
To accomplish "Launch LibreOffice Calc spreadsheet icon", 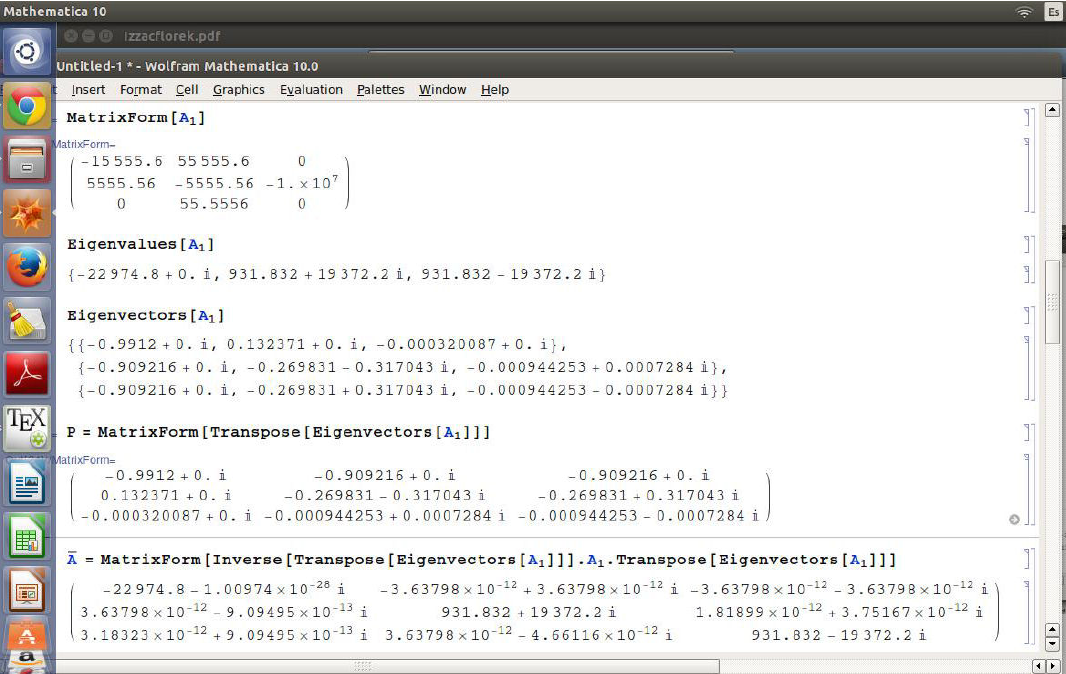I will tap(27, 538).
